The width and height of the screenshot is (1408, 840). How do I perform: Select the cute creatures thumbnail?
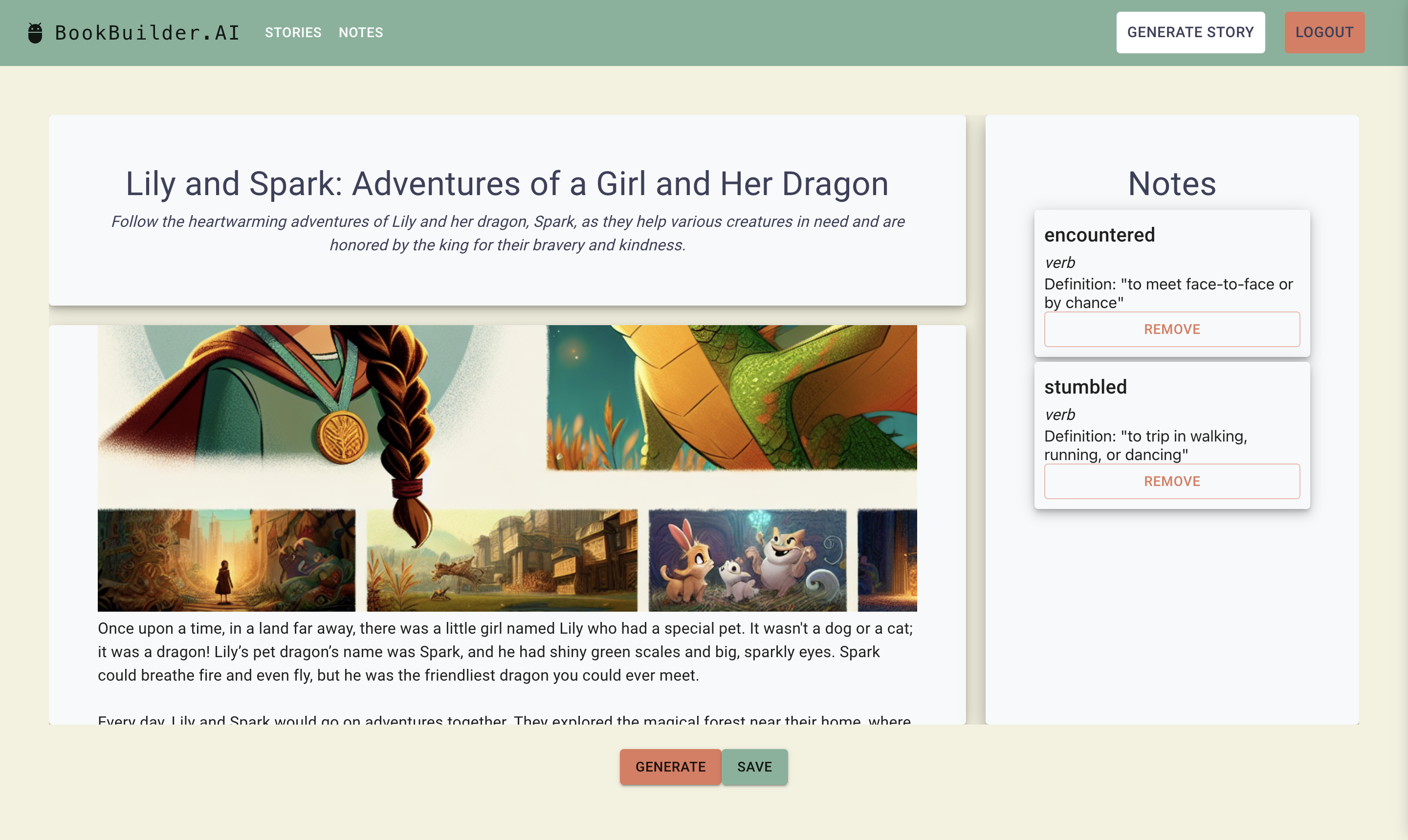(747, 560)
